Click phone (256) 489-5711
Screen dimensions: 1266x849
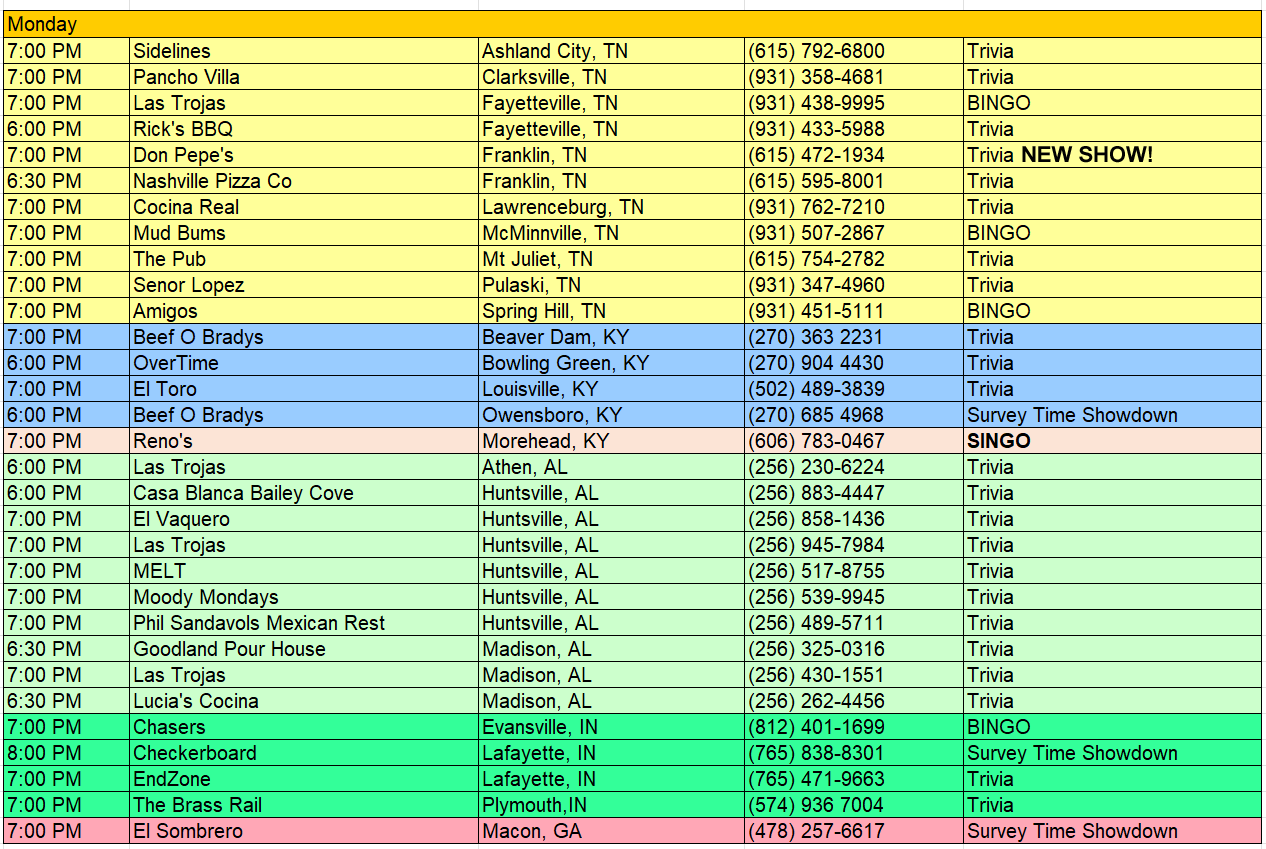pyautogui.click(x=854, y=623)
